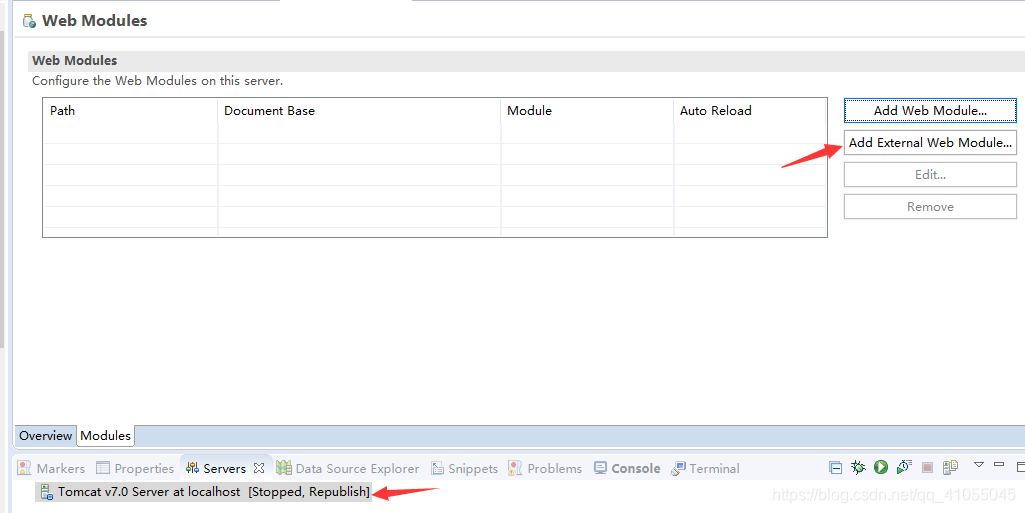
Task: Switch to the Overview editor tab
Action: (x=45, y=436)
